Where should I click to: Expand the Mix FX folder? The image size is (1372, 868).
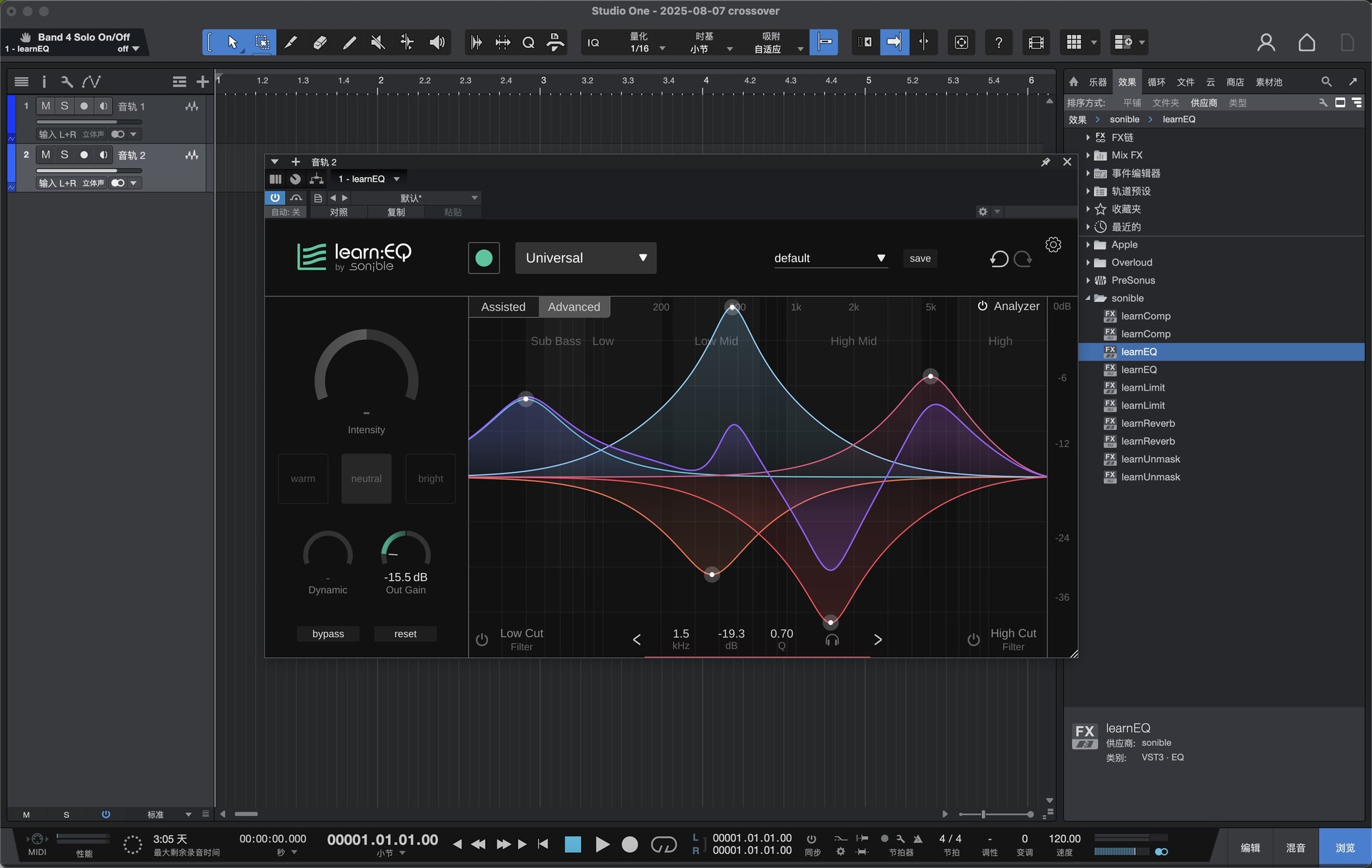coord(1088,155)
